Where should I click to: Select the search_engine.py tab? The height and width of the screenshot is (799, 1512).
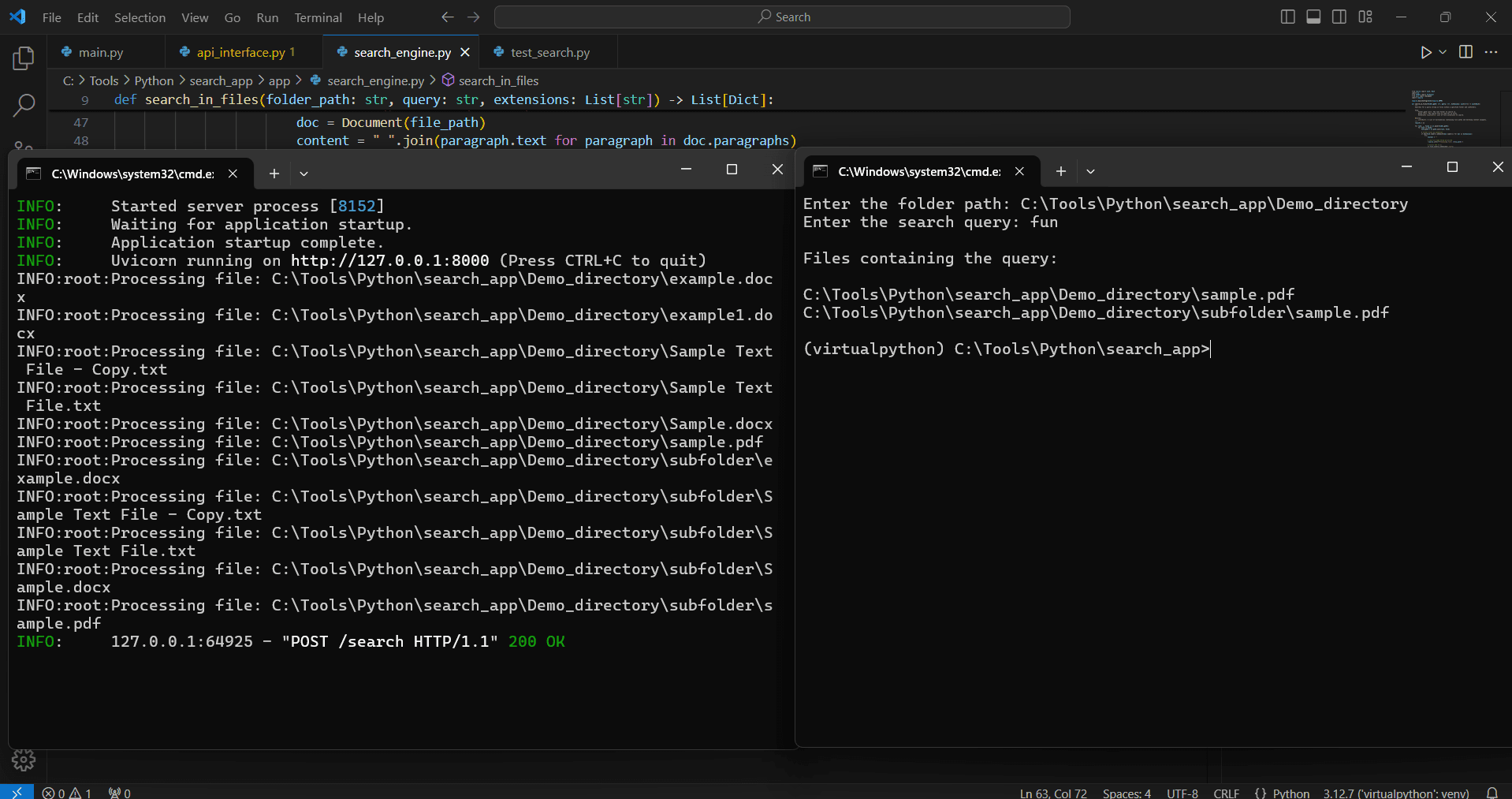click(x=402, y=52)
